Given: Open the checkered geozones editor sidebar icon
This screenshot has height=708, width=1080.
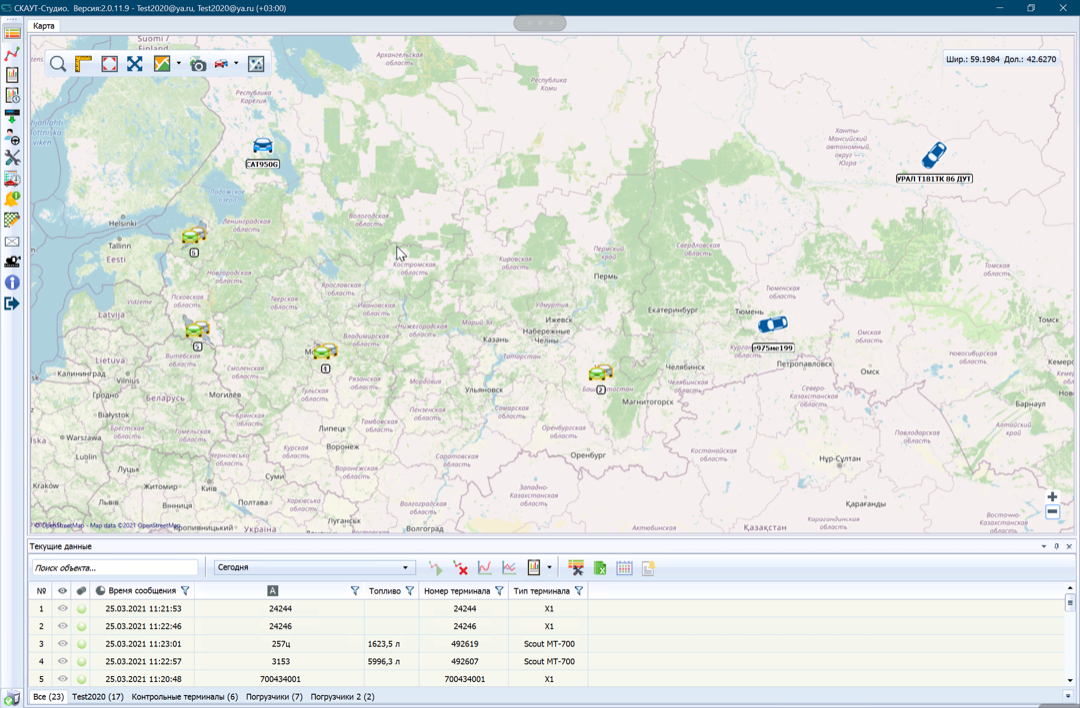Looking at the screenshot, I should click(12, 220).
